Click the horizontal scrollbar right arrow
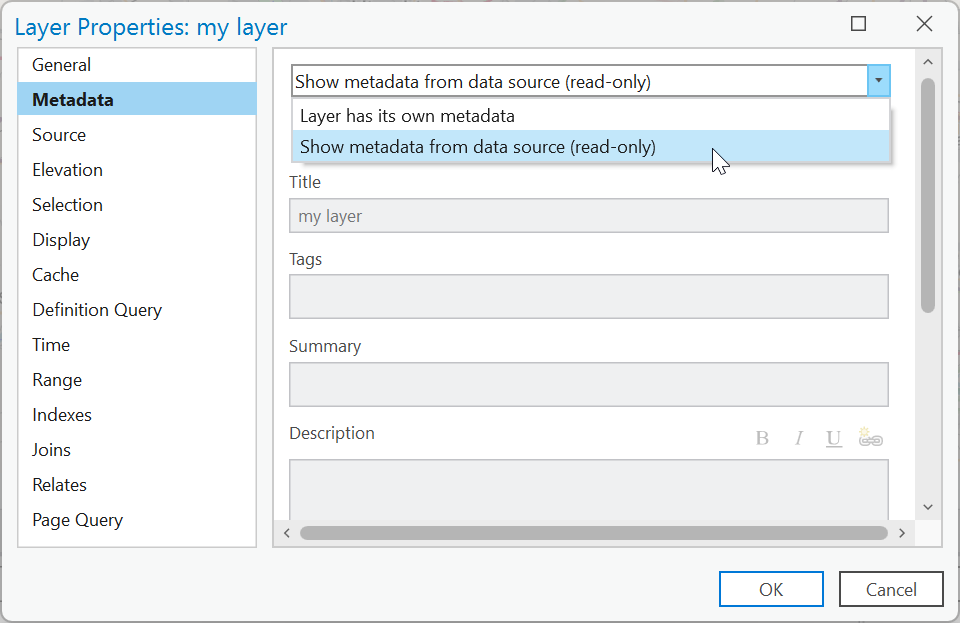 point(901,533)
